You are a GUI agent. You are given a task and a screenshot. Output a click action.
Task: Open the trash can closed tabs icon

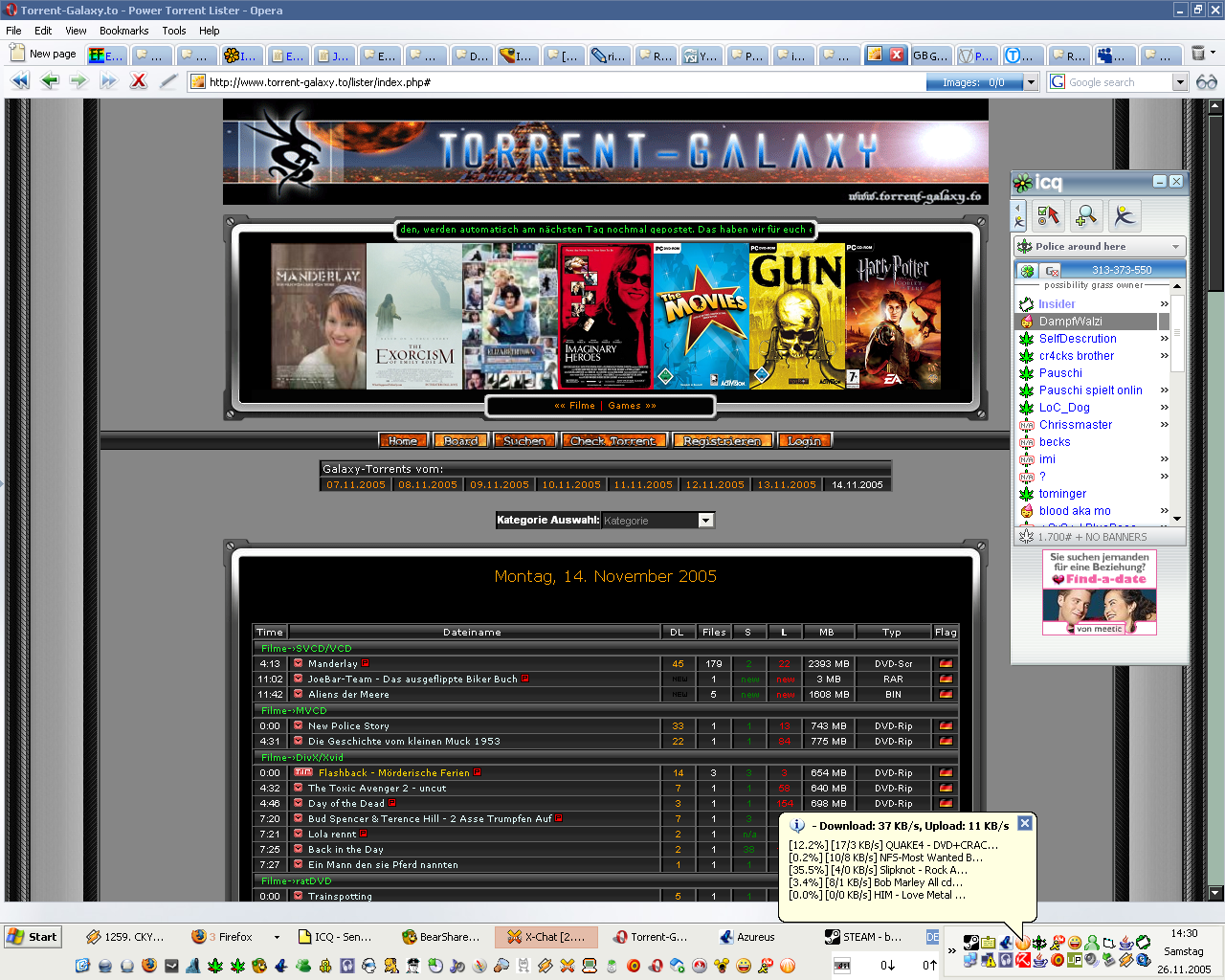click(x=1198, y=54)
